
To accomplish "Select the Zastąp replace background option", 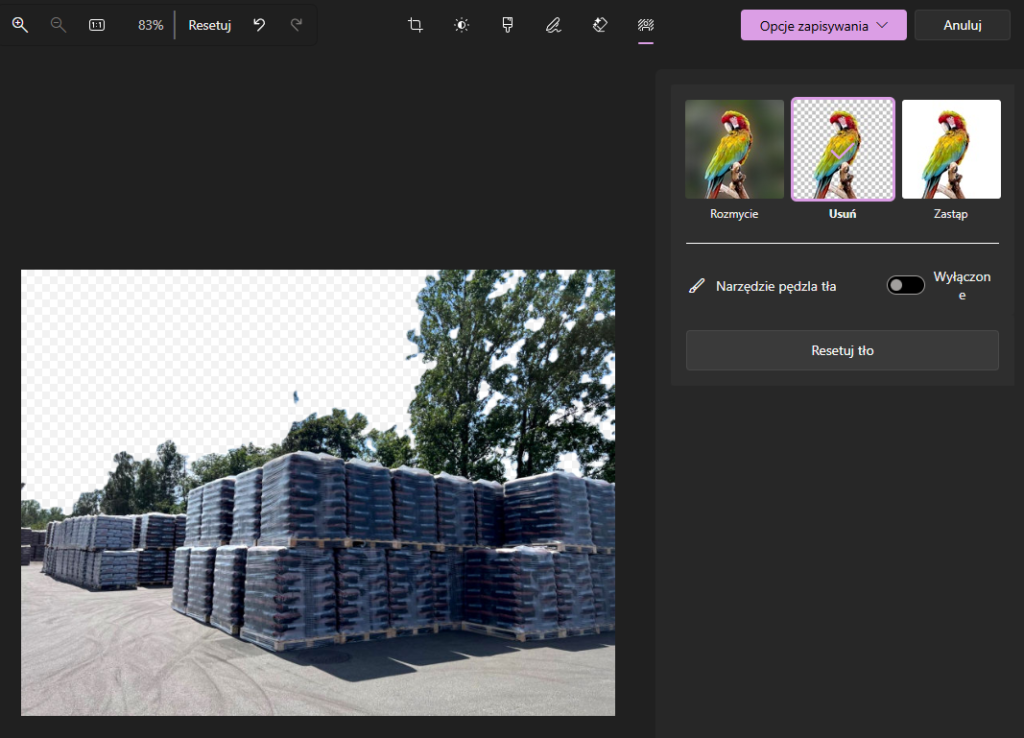I will click(952, 150).
